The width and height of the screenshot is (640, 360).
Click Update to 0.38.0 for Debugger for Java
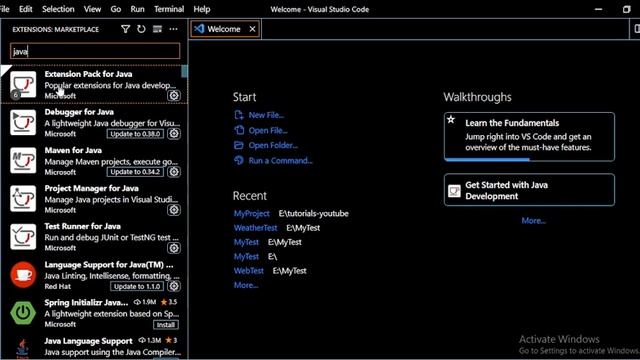click(135, 133)
